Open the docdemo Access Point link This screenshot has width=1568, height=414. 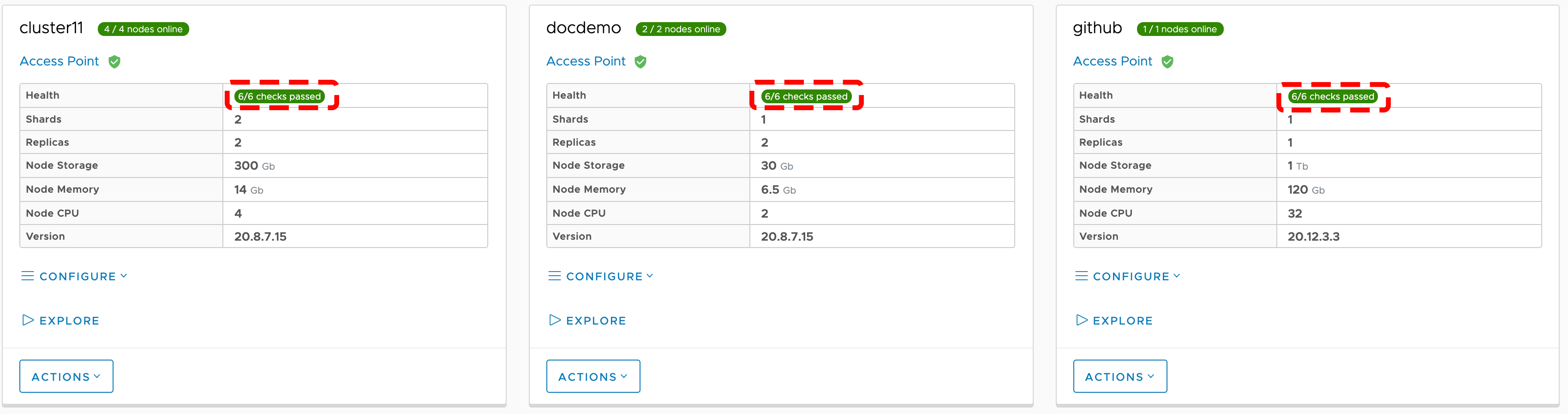pos(586,61)
